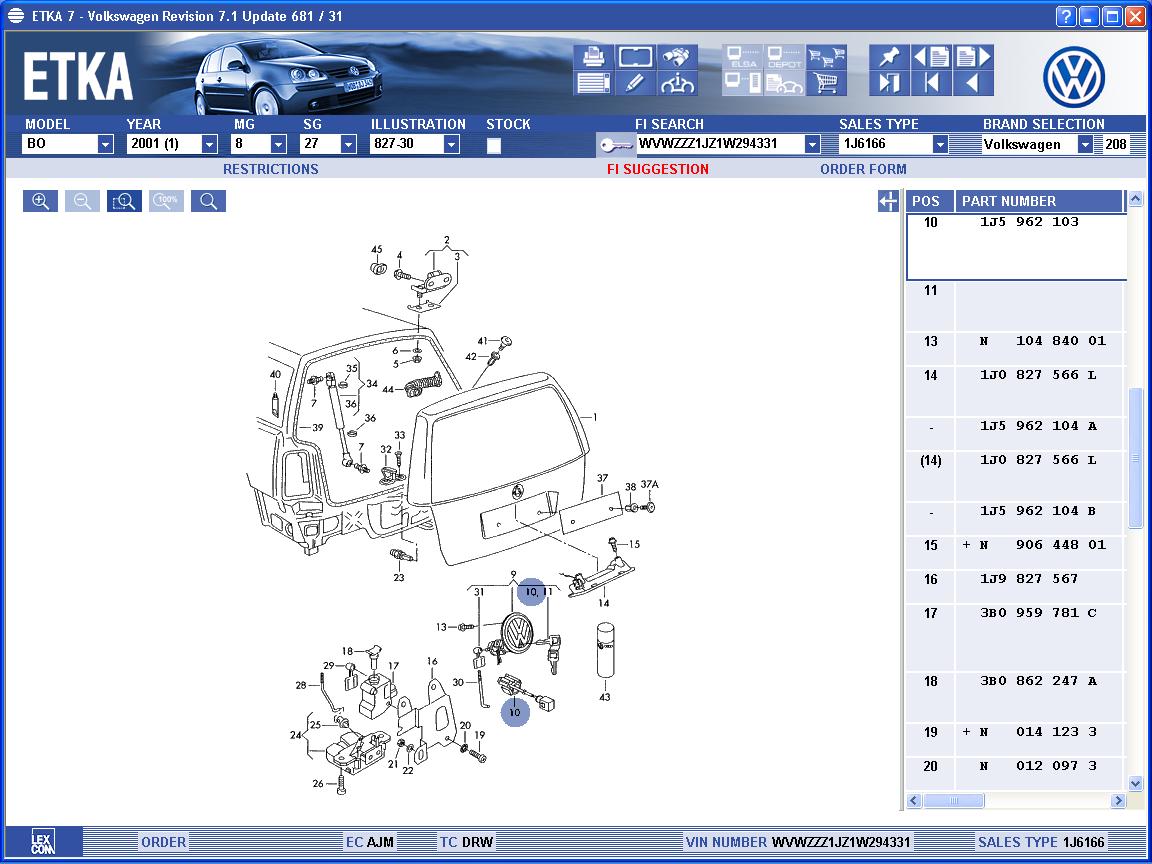Expand the MG dropdown
The height and width of the screenshot is (864, 1152).
(x=278, y=144)
